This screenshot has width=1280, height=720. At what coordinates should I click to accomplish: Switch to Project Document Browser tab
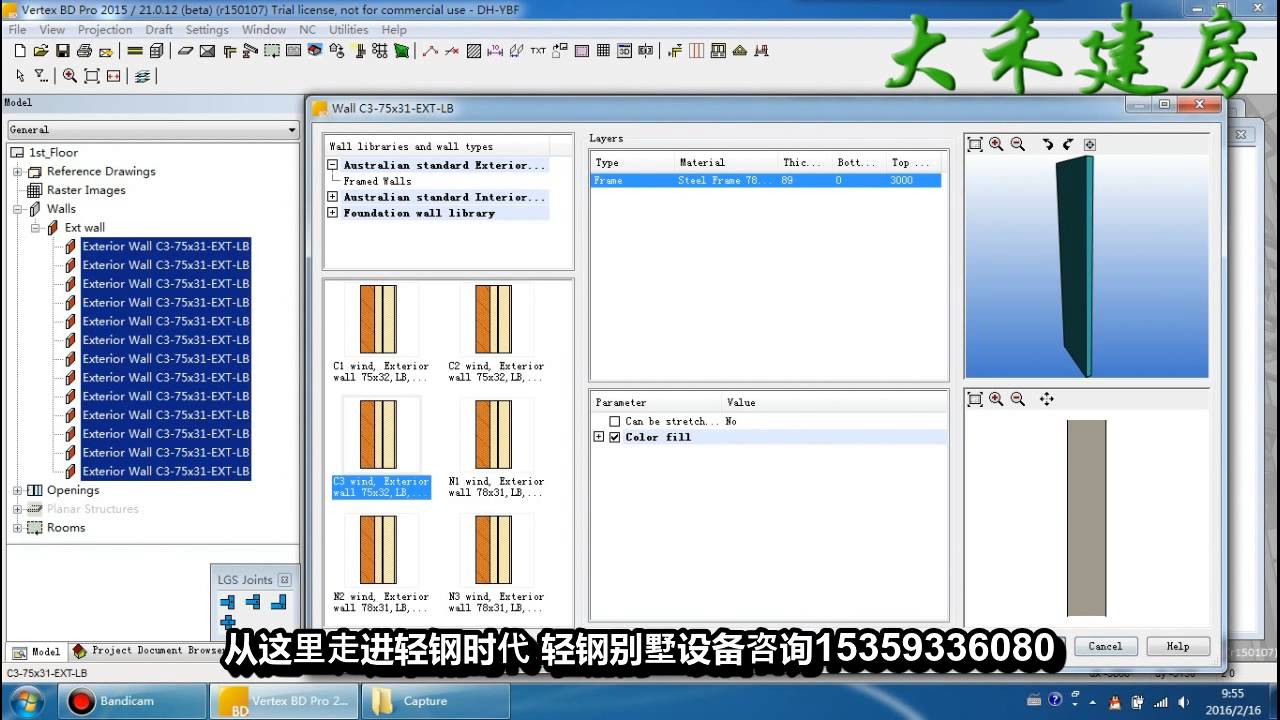click(x=150, y=651)
